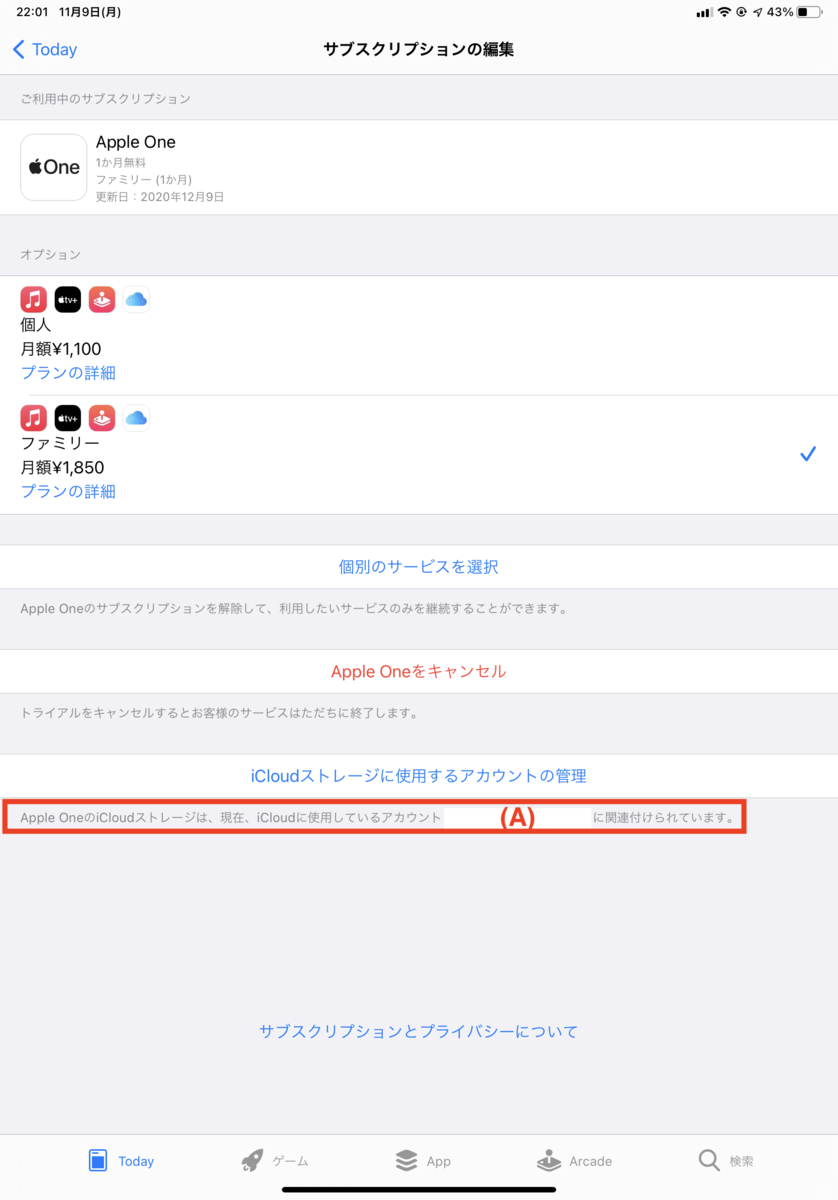The image size is (838, 1200).
Task: Tap Apple Arcade icon in ファミリー plan
Action: pyautogui.click(x=102, y=417)
